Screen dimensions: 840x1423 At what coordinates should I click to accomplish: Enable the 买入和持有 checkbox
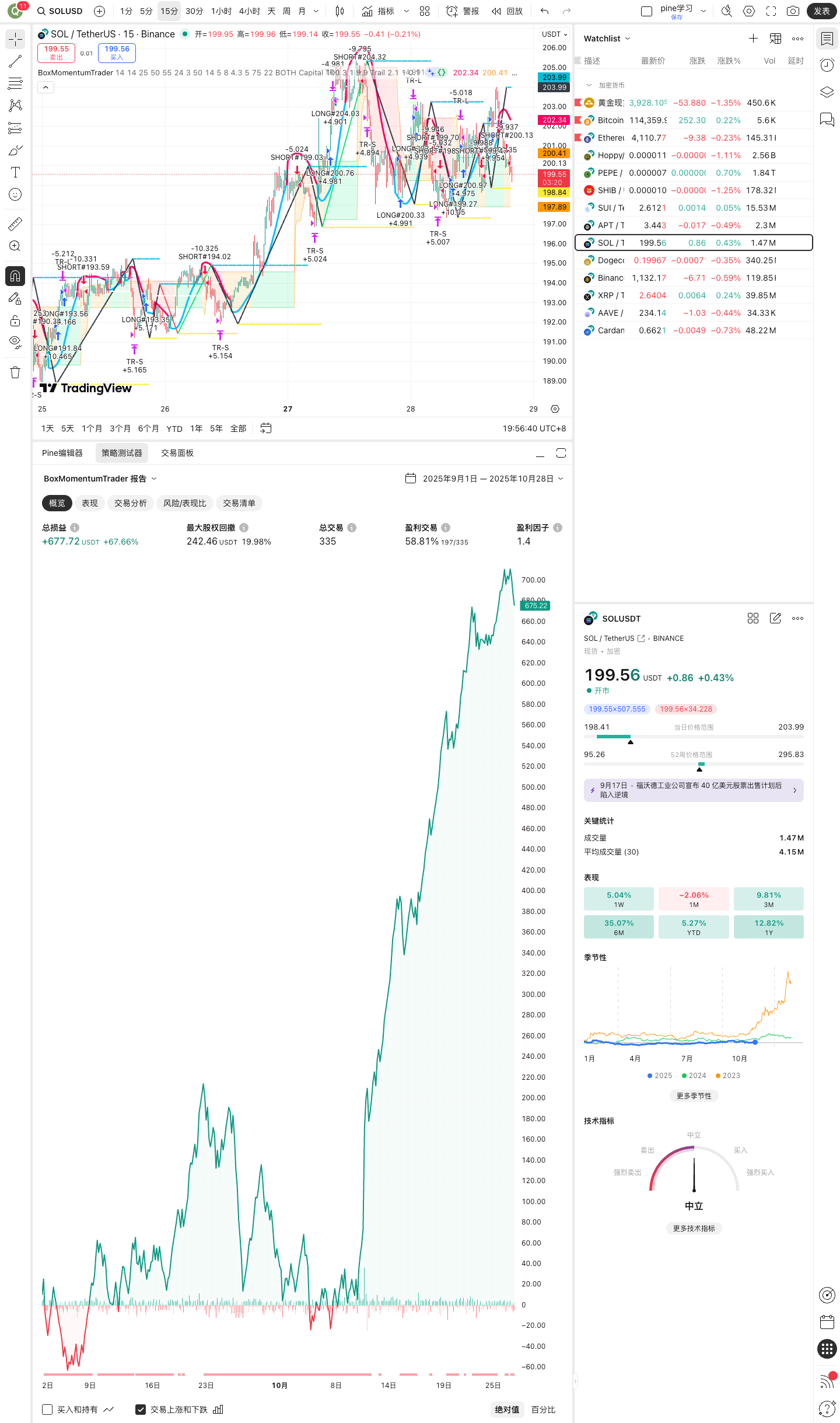pos(48,1409)
